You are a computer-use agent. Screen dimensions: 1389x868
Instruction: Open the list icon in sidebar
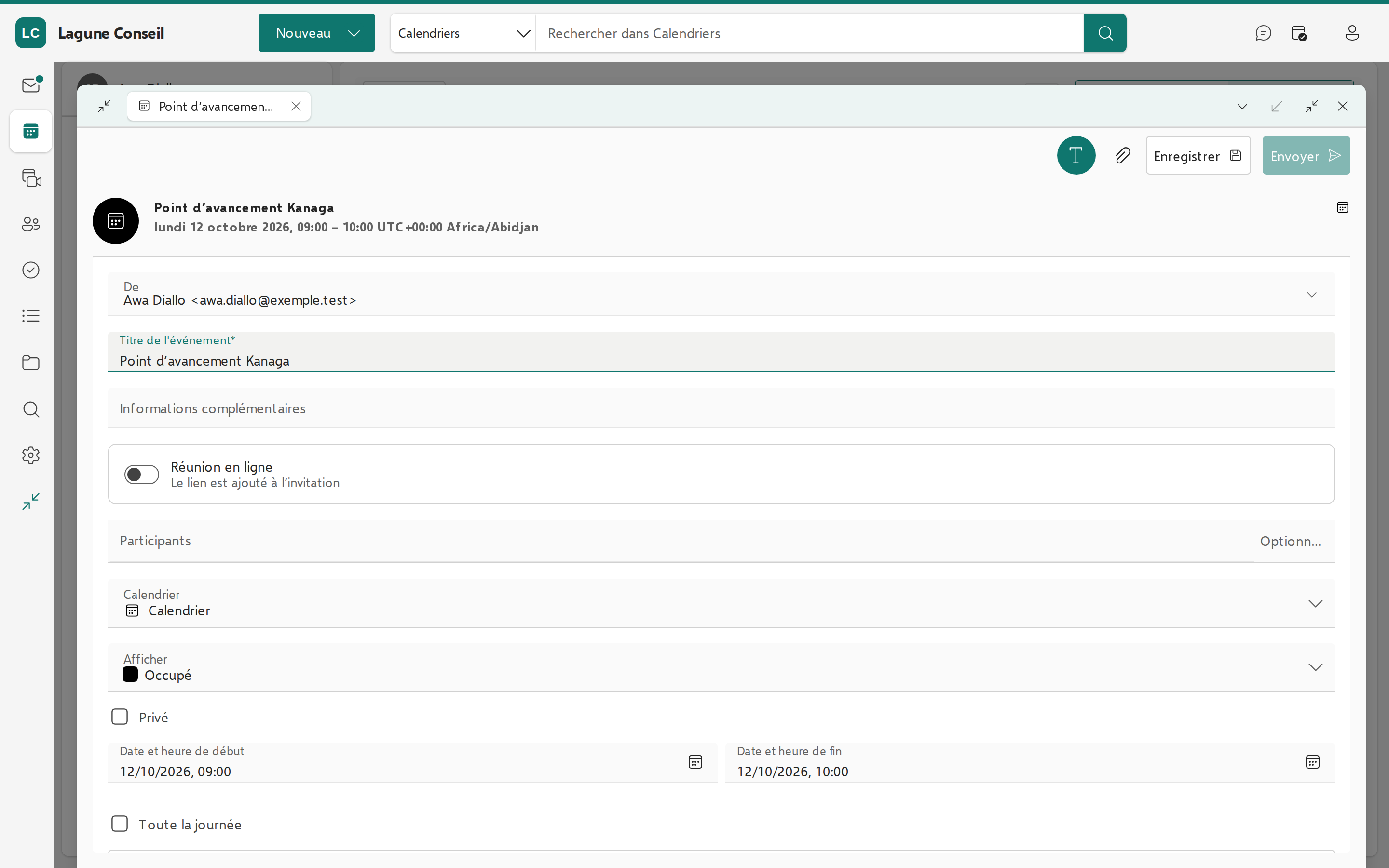pyautogui.click(x=30, y=316)
